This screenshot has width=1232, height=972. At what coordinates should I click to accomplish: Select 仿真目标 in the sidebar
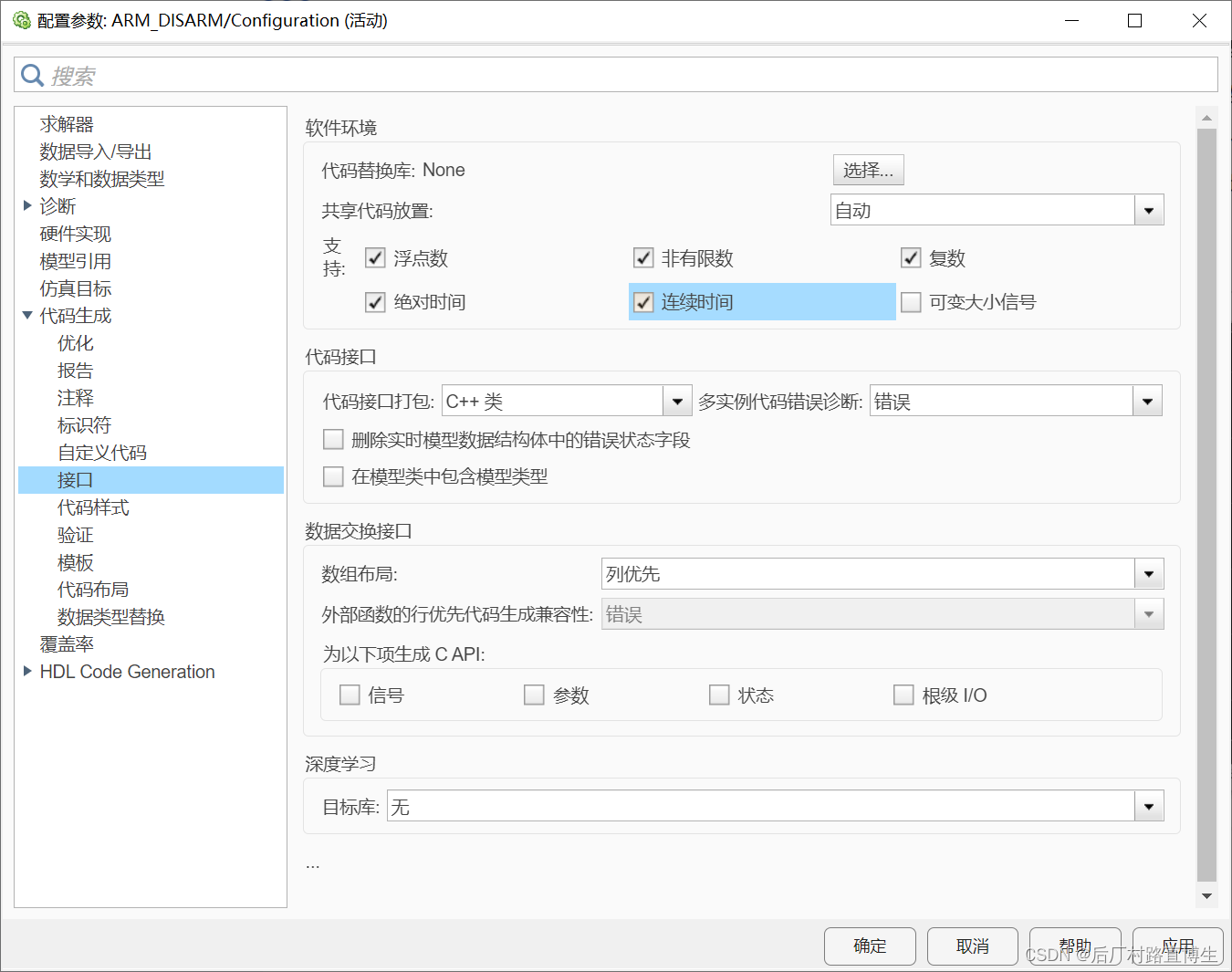[76, 288]
